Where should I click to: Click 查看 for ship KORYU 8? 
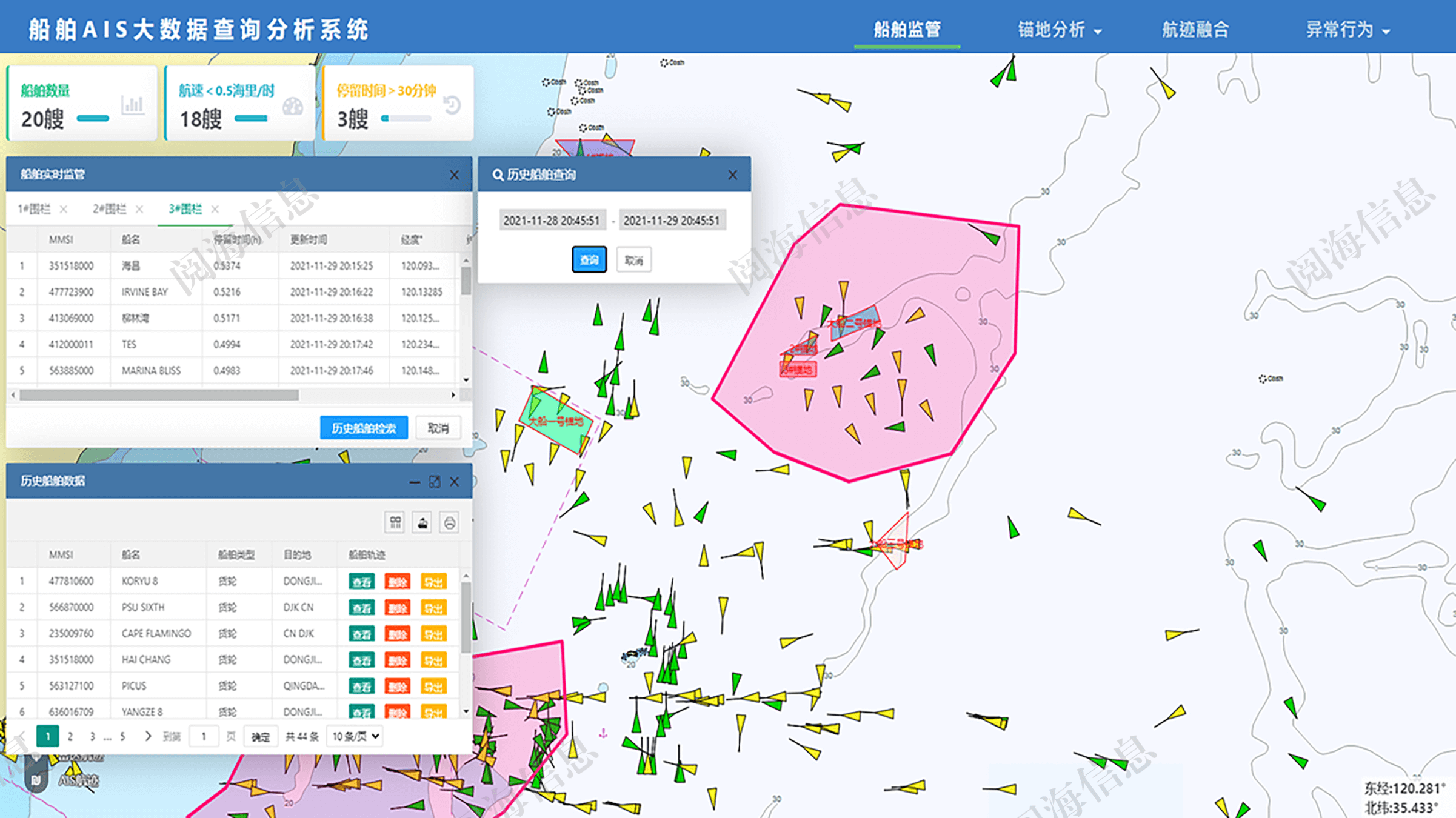click(x=361, y=582)
